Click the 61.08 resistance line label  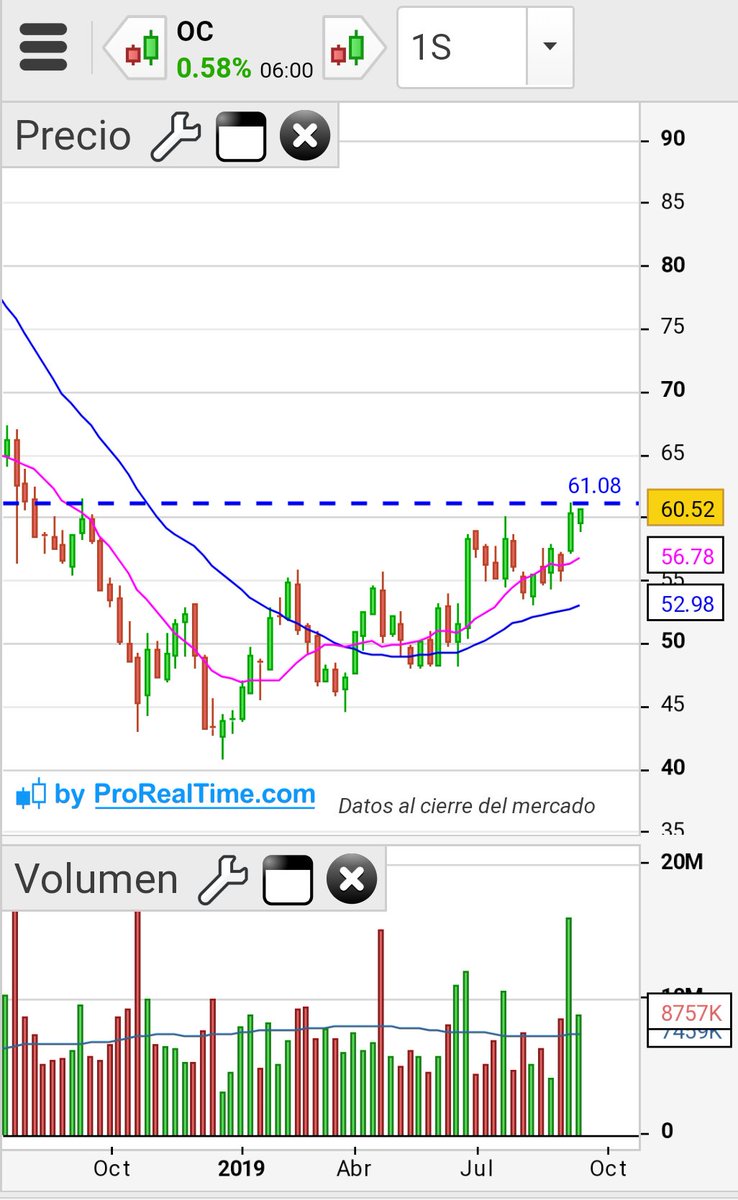[594, 487]
